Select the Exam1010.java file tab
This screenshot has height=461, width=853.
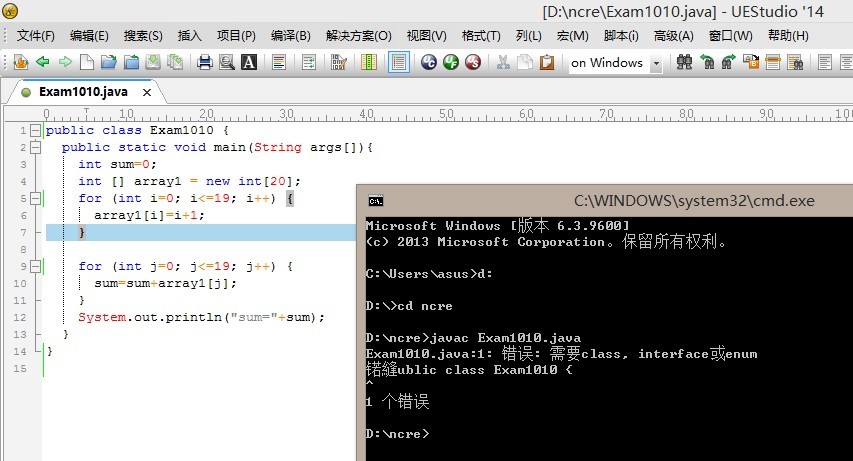[83, 92]
